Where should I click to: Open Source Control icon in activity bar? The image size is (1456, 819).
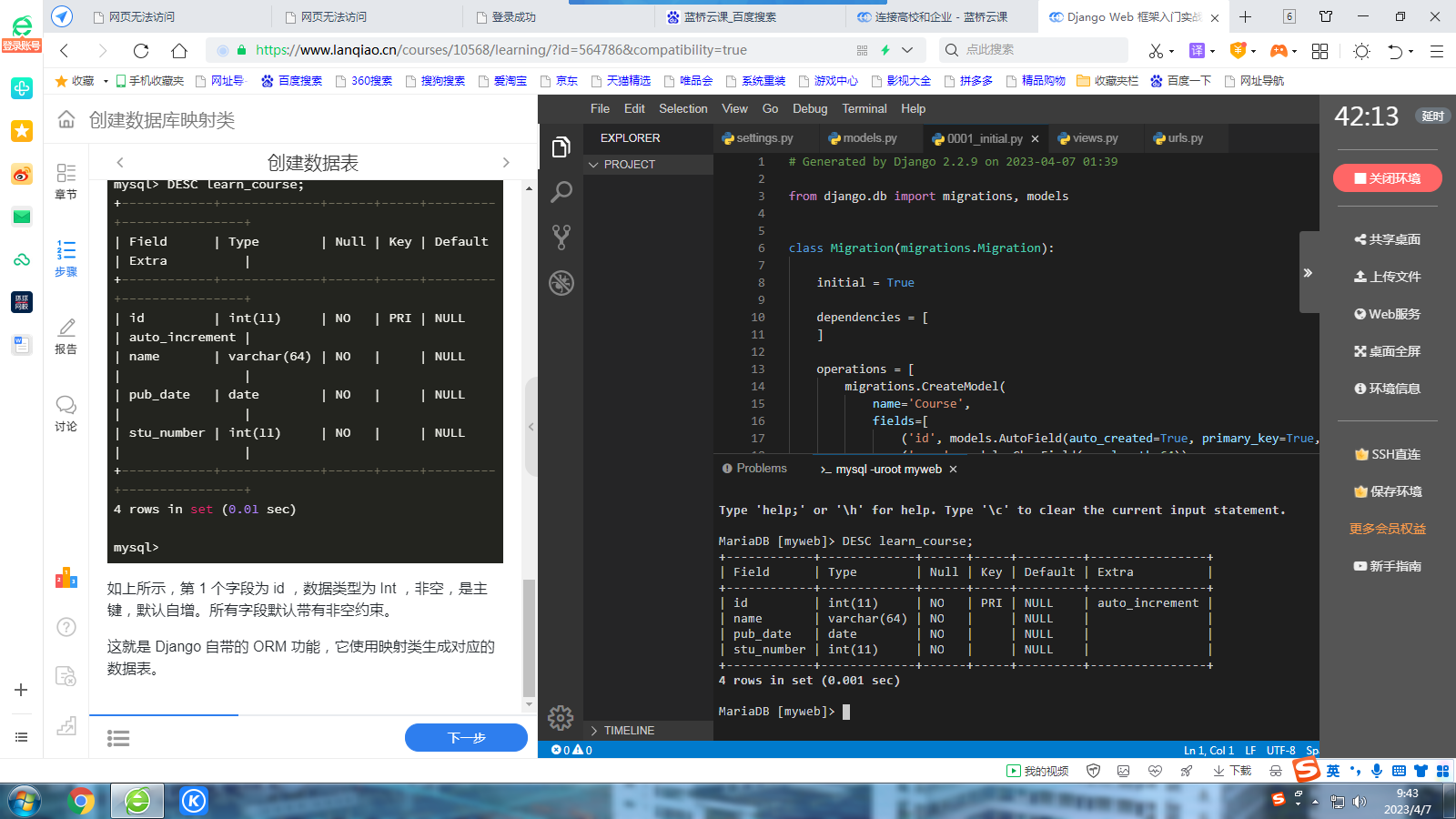point(561,238)
